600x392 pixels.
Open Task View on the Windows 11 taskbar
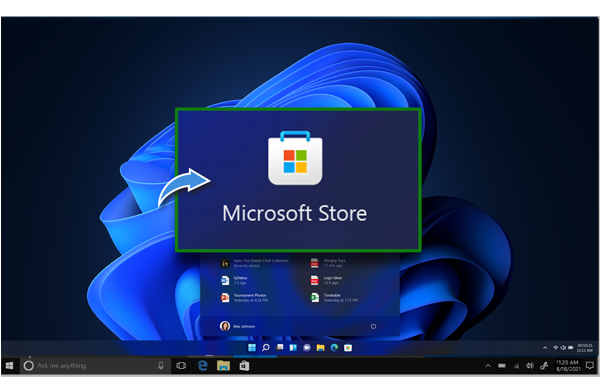pyautogui.click(x=280, y=347)
